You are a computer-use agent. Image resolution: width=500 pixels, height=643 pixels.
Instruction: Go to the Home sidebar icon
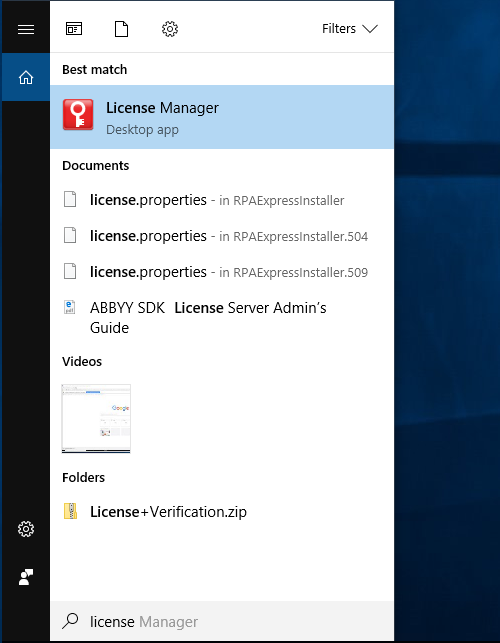pyautogui.click(x=26, y=77)
